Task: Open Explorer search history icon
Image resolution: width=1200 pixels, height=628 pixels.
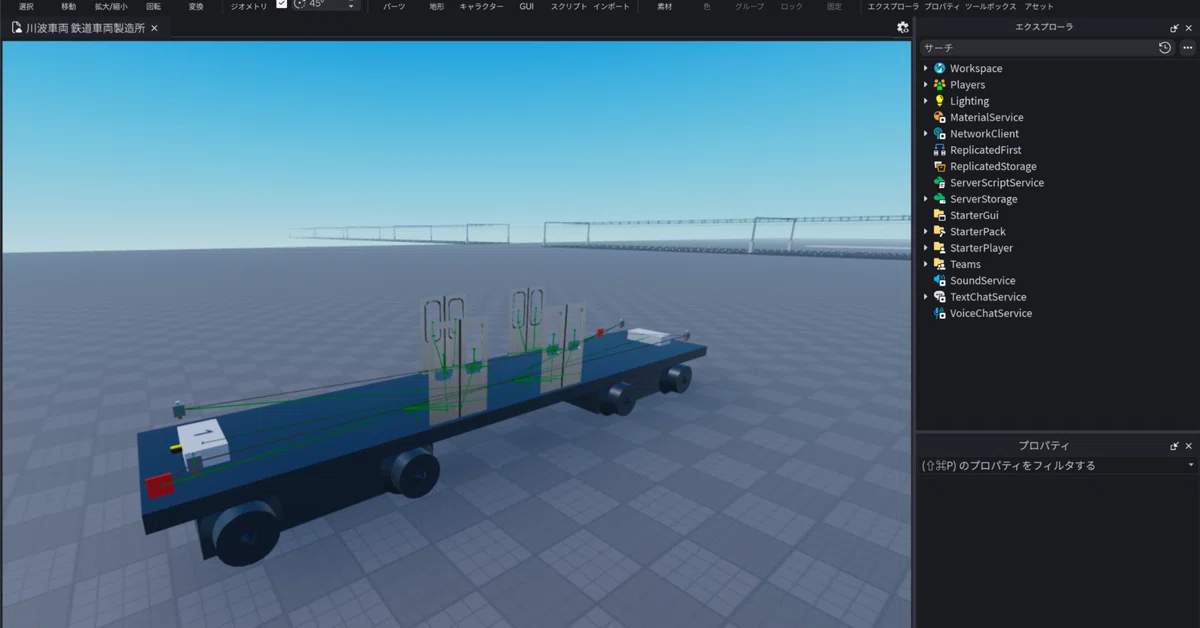Action: (1165, 47)
